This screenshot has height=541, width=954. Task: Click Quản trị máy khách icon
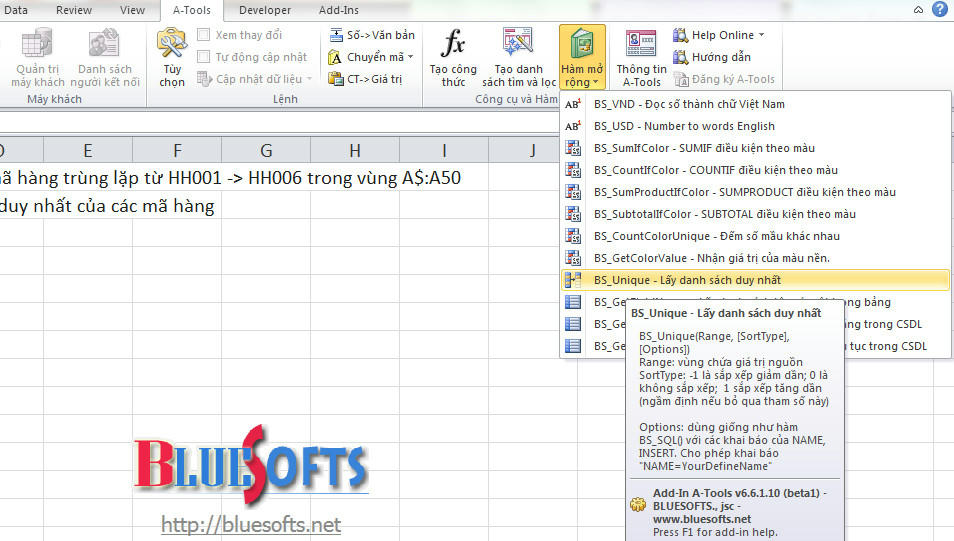[38, 45]
